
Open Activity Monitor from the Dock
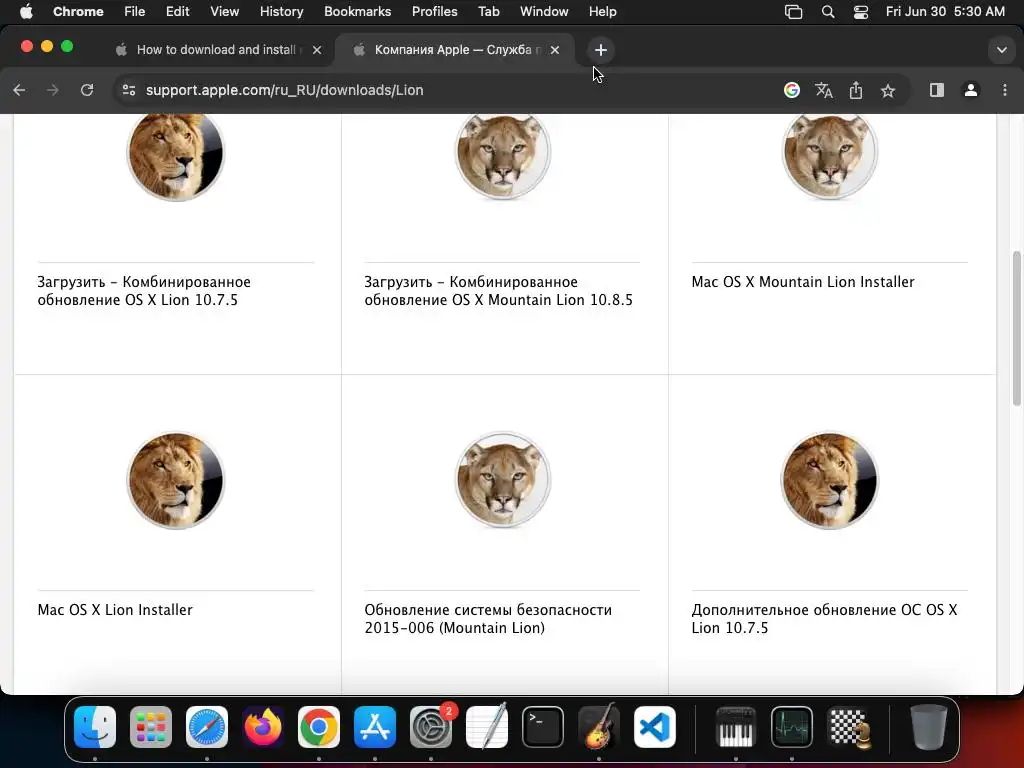pyautogui.click(x=792, y=727)
